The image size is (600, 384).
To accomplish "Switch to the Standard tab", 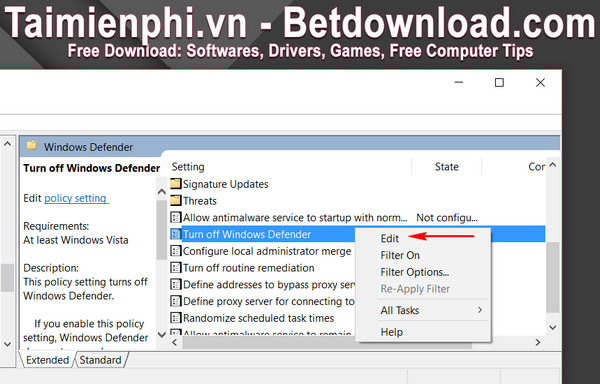I will click(100, 360).
